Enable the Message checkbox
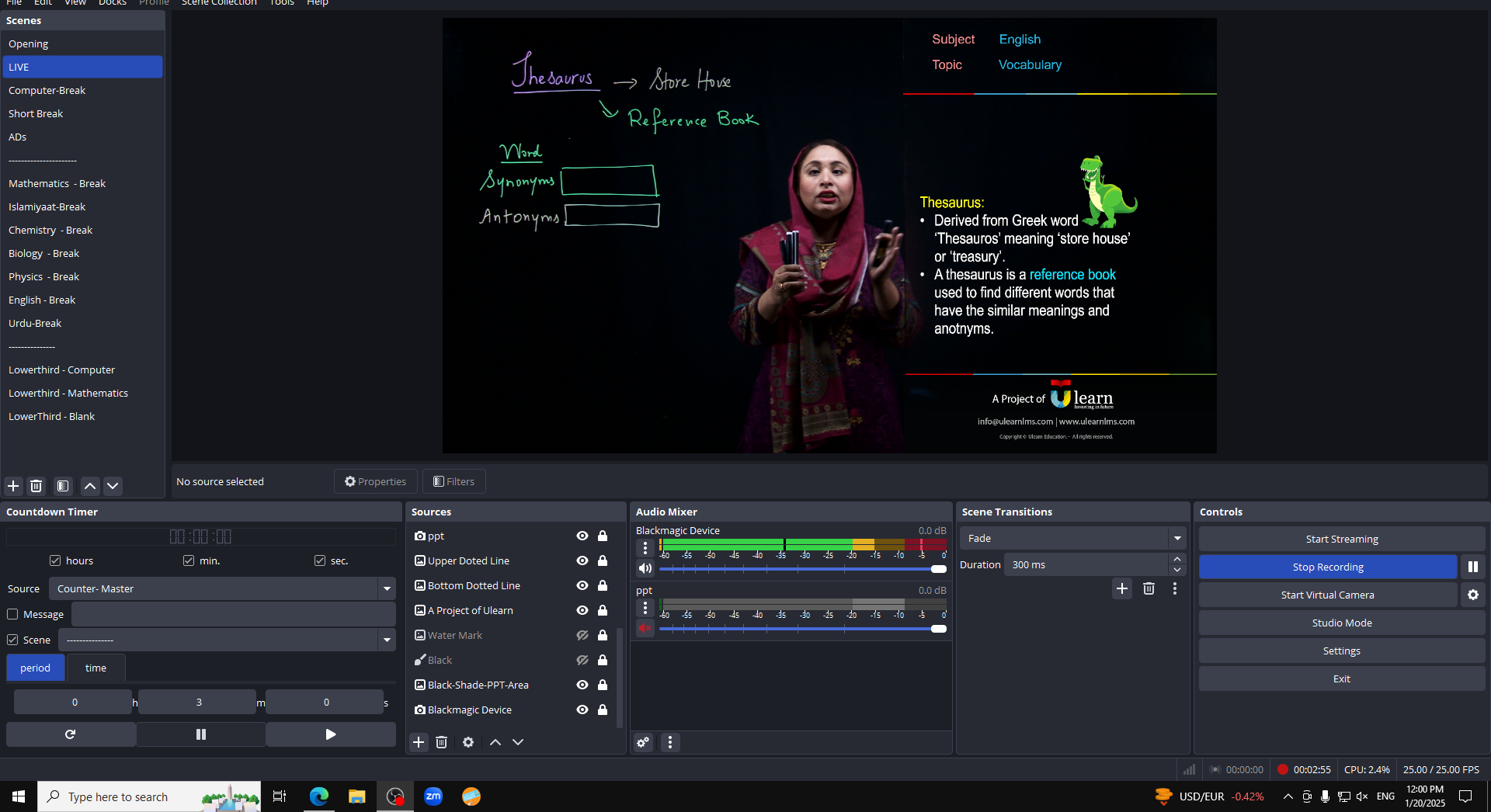 pos(12,614)
